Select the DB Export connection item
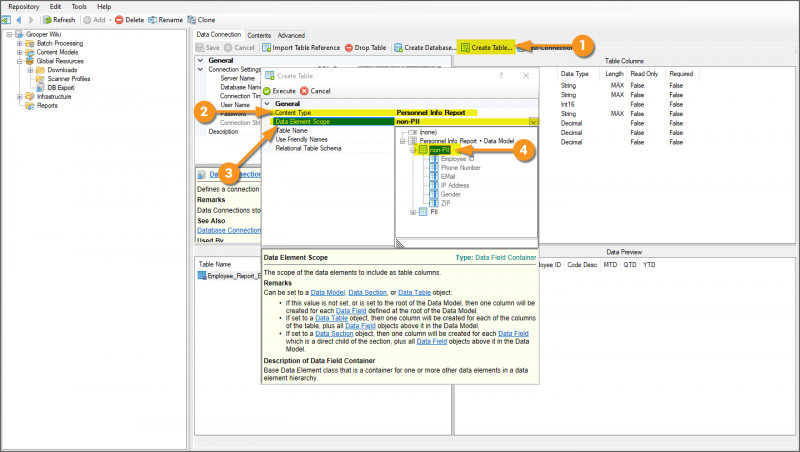Screen dimensions: 800x452 61,88
